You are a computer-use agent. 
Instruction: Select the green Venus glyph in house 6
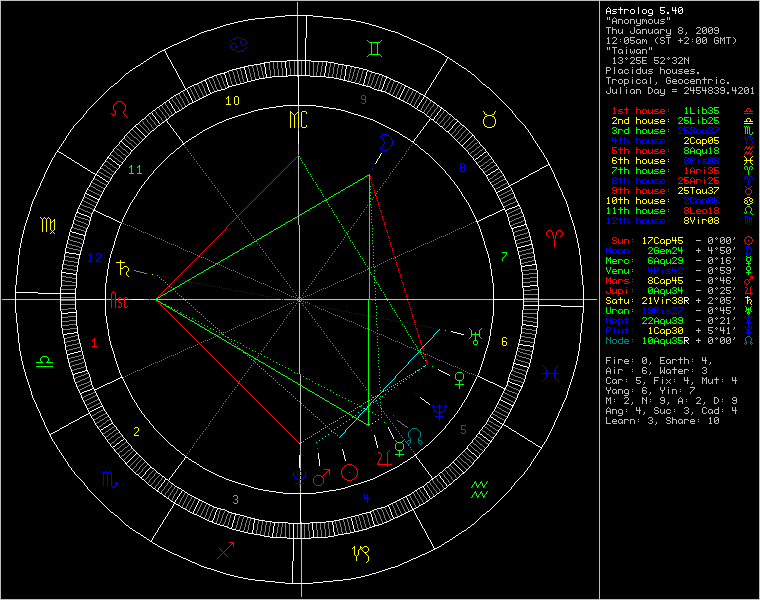(x=460, y=378)
